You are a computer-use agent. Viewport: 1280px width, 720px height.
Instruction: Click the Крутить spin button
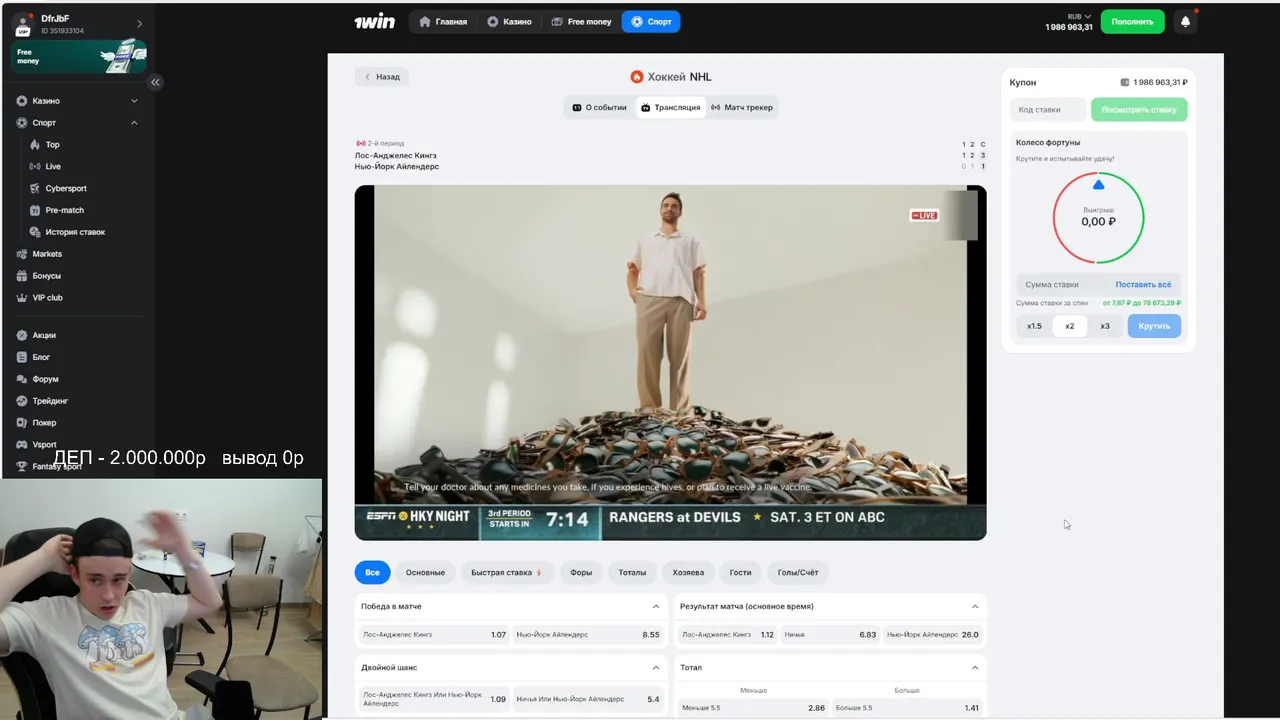click(1154, 326)
